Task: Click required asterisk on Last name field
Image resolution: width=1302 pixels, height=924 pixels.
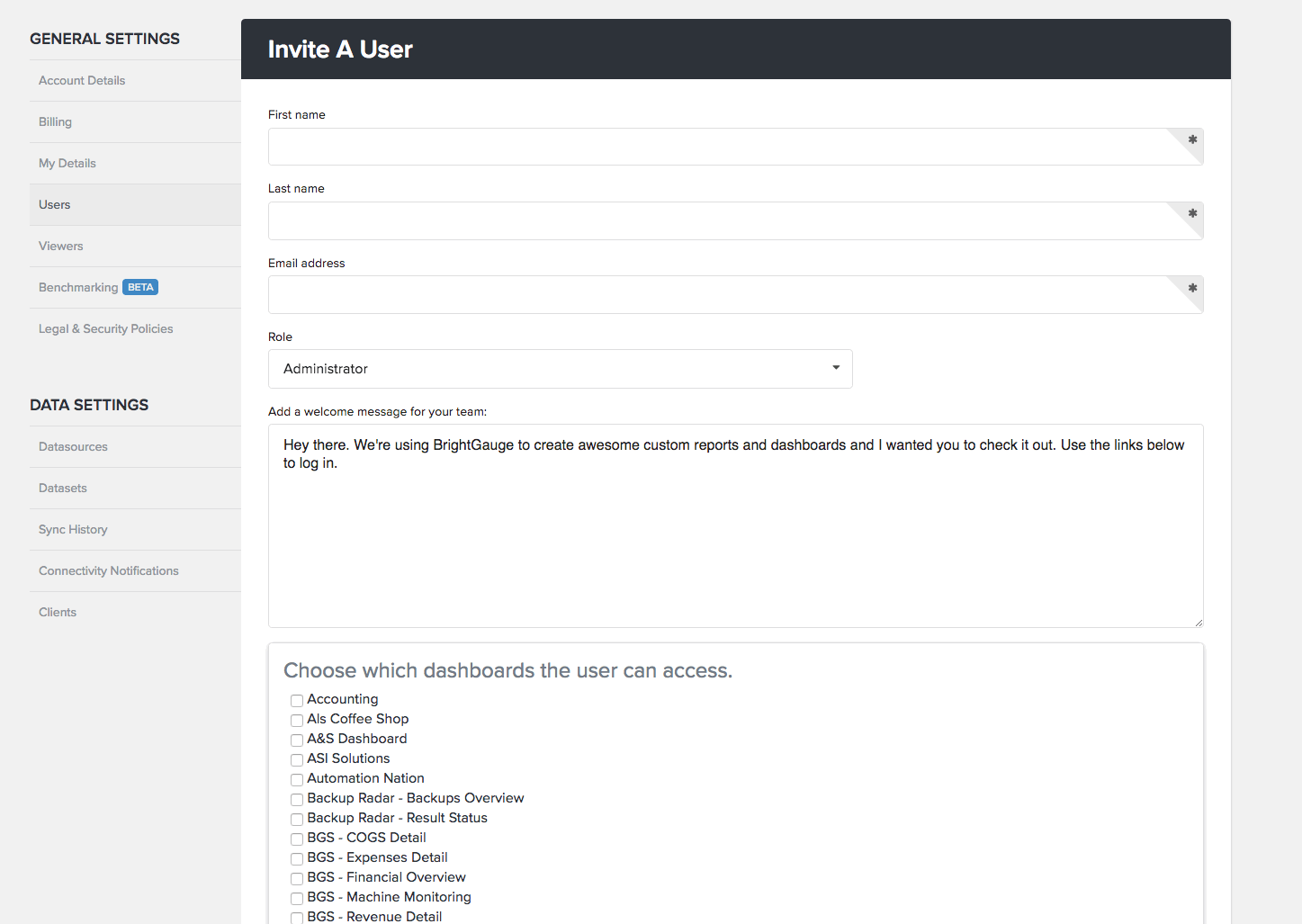Action: point(1192,213)
